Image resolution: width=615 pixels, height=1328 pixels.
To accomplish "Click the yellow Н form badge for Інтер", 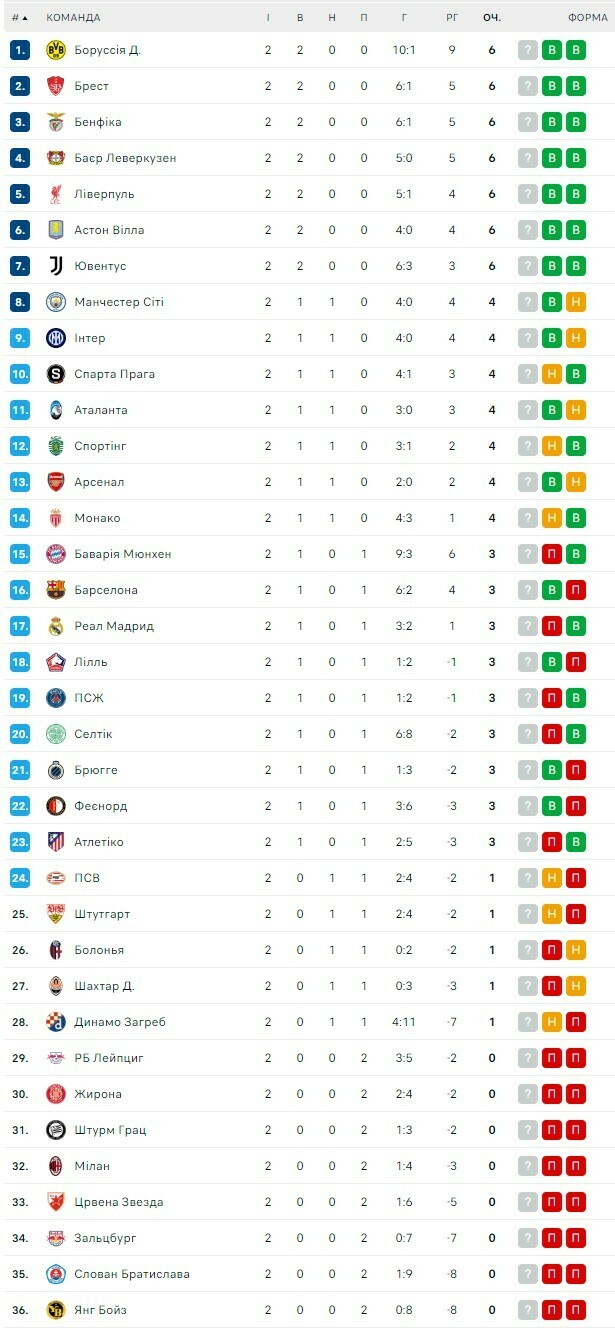I will 575,338.
